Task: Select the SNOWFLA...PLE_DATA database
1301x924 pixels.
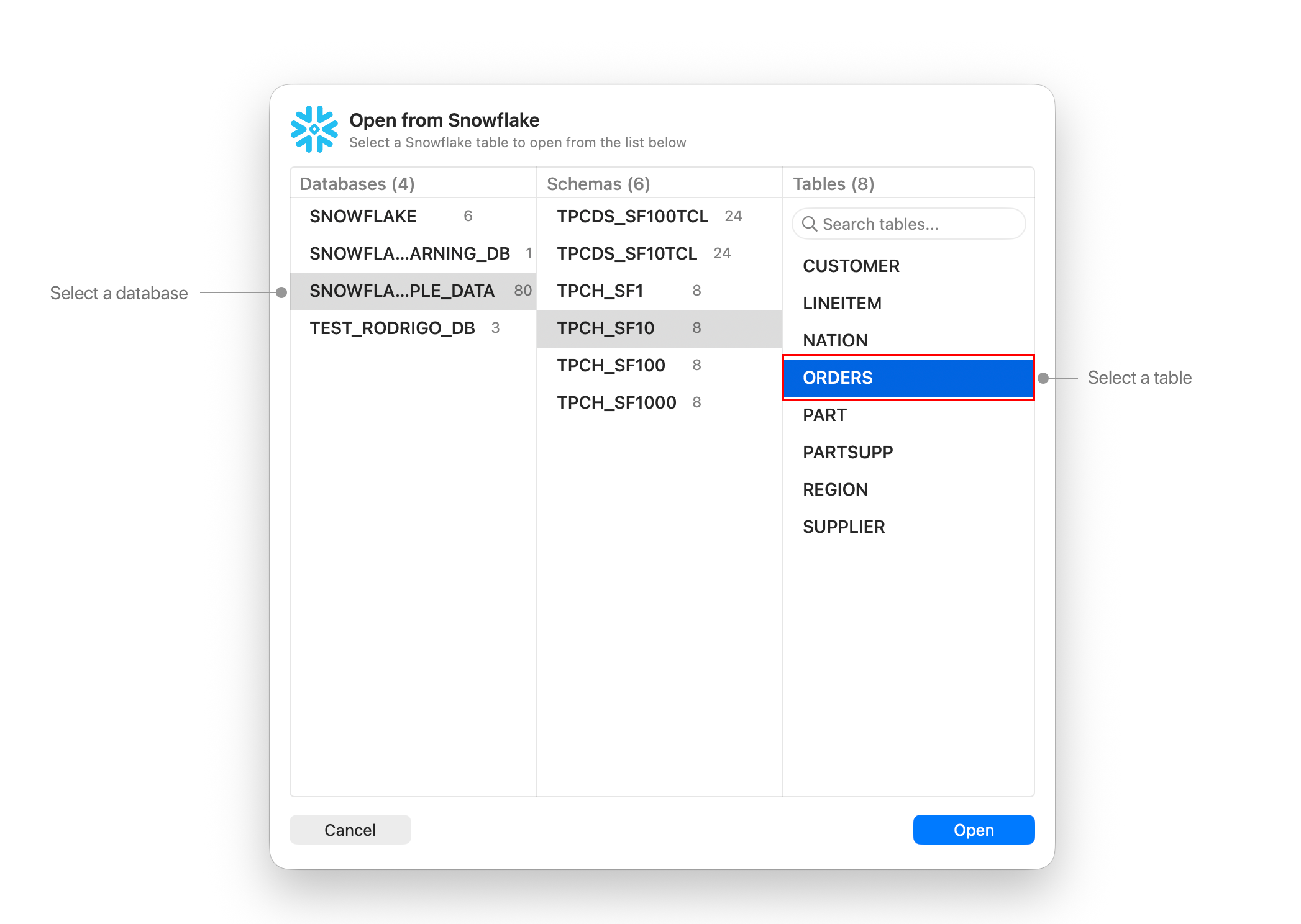Action: click(x=413, y=291)
